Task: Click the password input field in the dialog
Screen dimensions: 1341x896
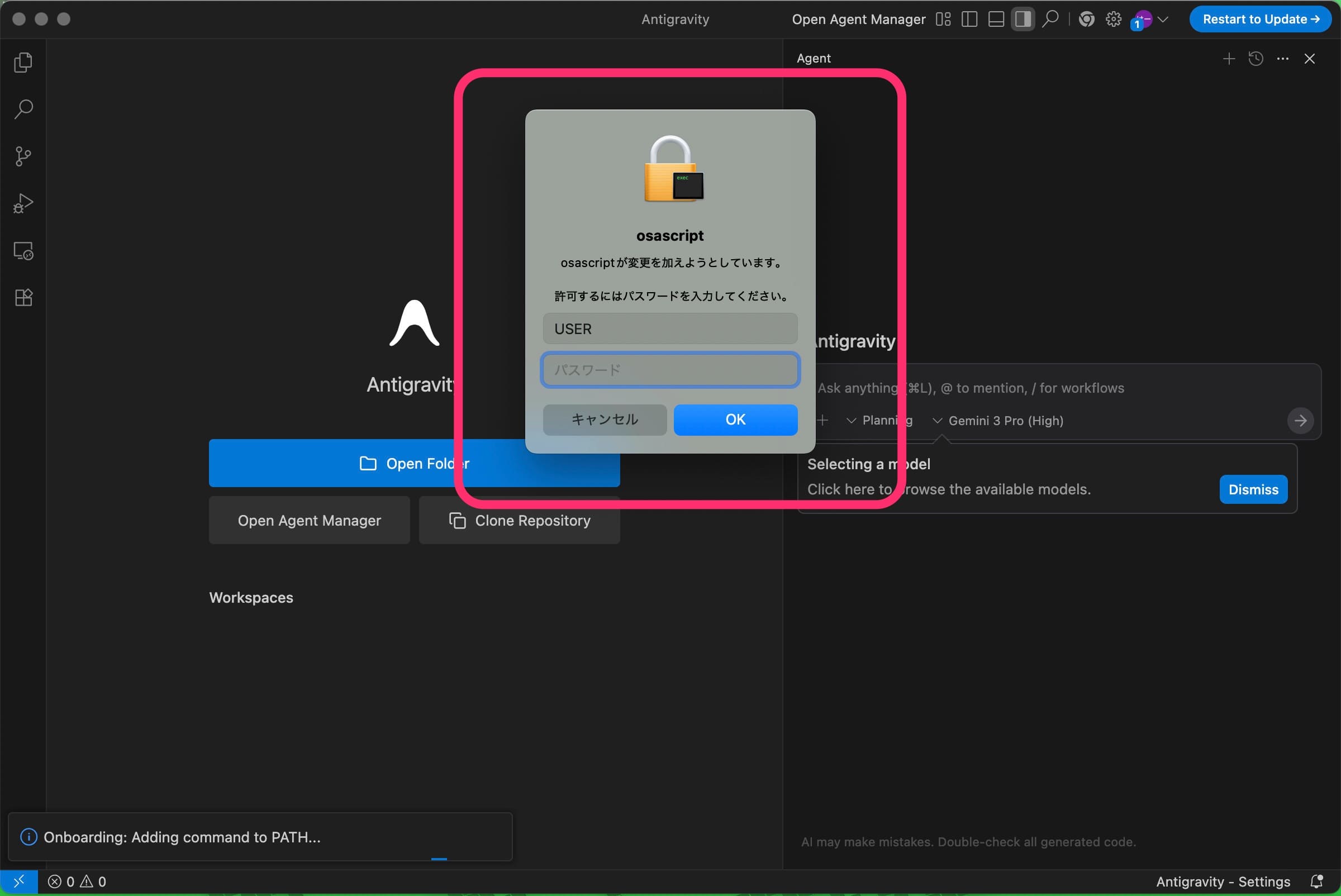Action: (x=670, y=370)
